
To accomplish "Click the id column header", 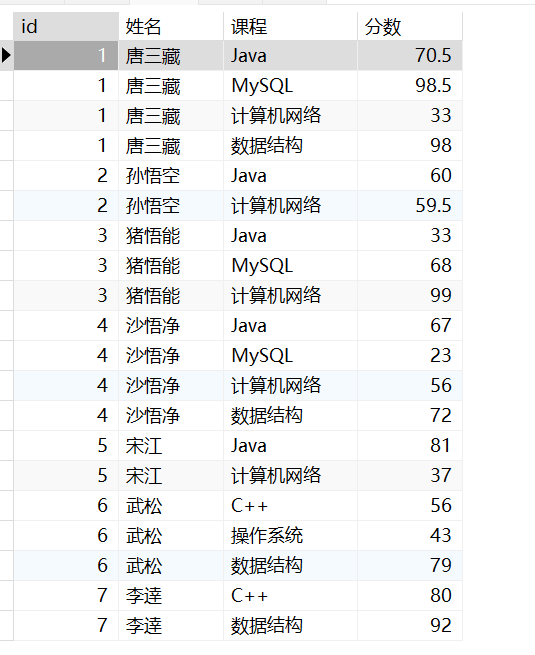I will (66, 26).
